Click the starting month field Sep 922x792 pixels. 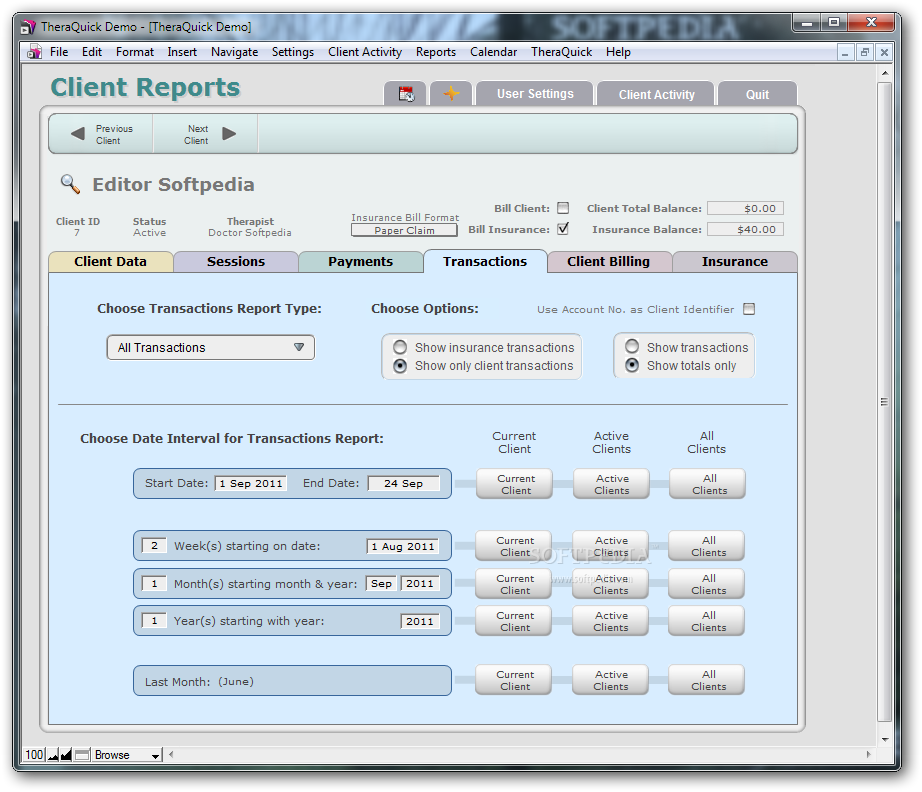(x=381, y=583)
